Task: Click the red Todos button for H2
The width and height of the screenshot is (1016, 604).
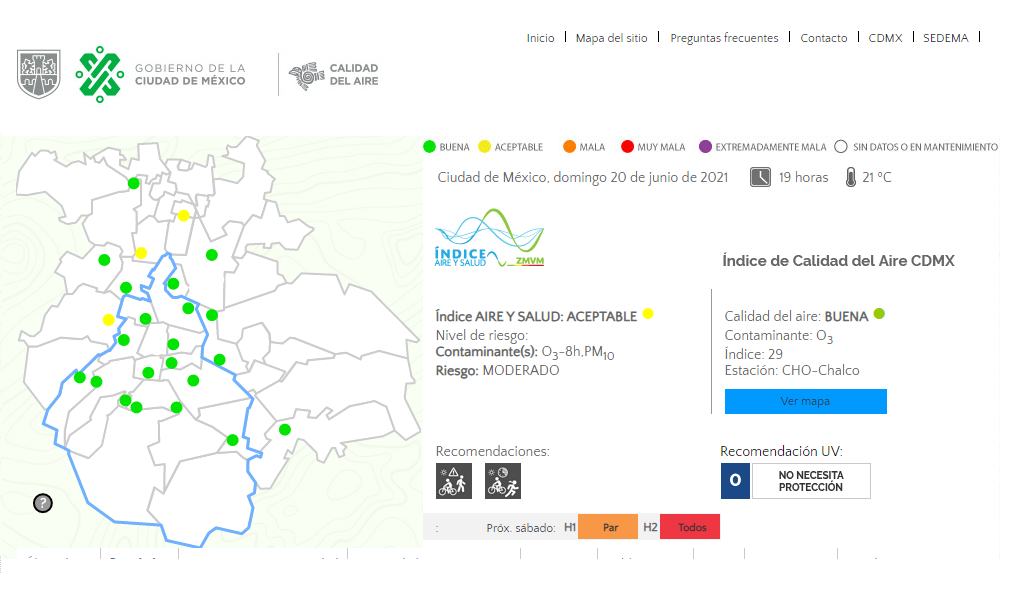Action: tap(690, 527)
